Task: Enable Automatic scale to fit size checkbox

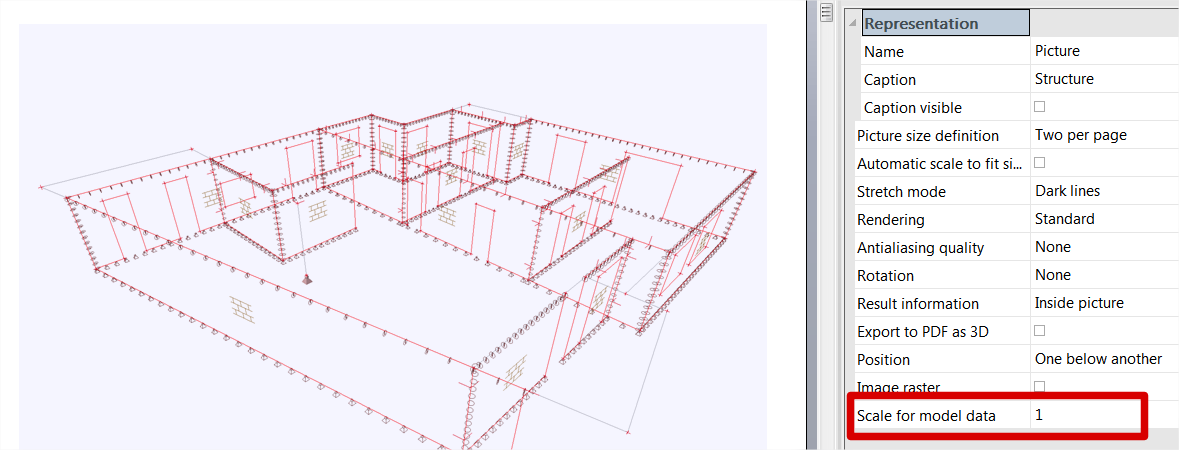Action: pos(1039,162)
